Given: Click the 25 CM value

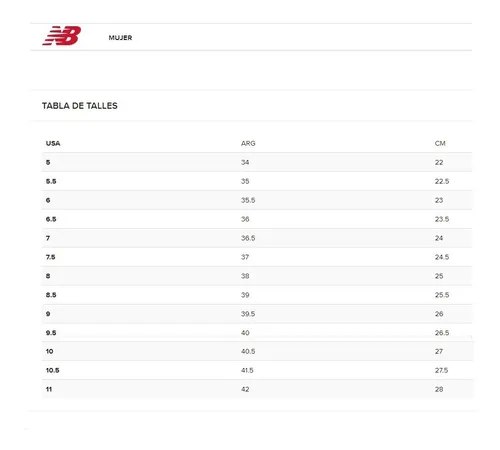Looking at the screenshot, I should (439, 276).
